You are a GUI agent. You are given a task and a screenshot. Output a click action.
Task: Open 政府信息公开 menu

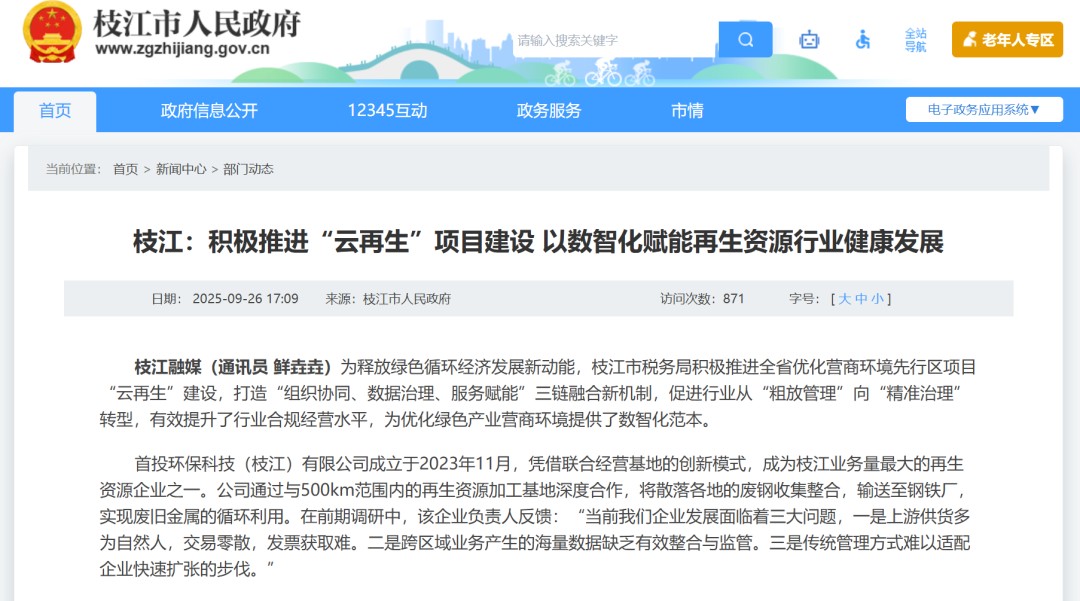click(x=209, y=111)
